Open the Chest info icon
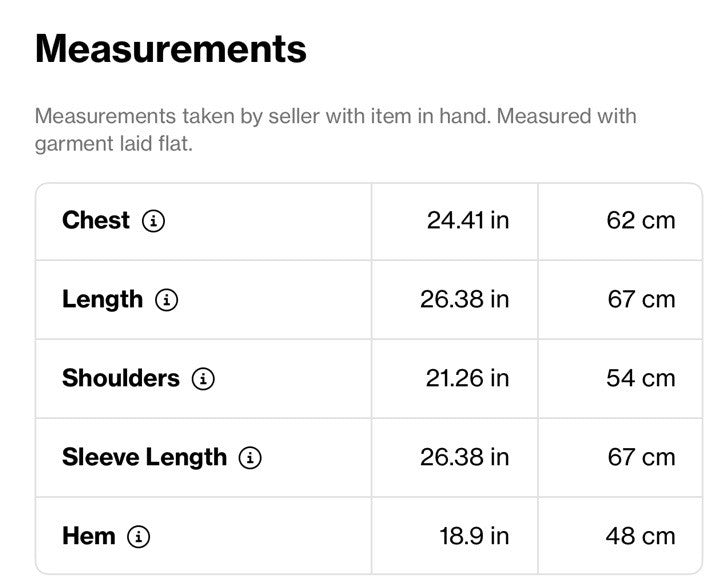Screen dimensions: 722x588 pyautogui.click(x=153, y=221)
